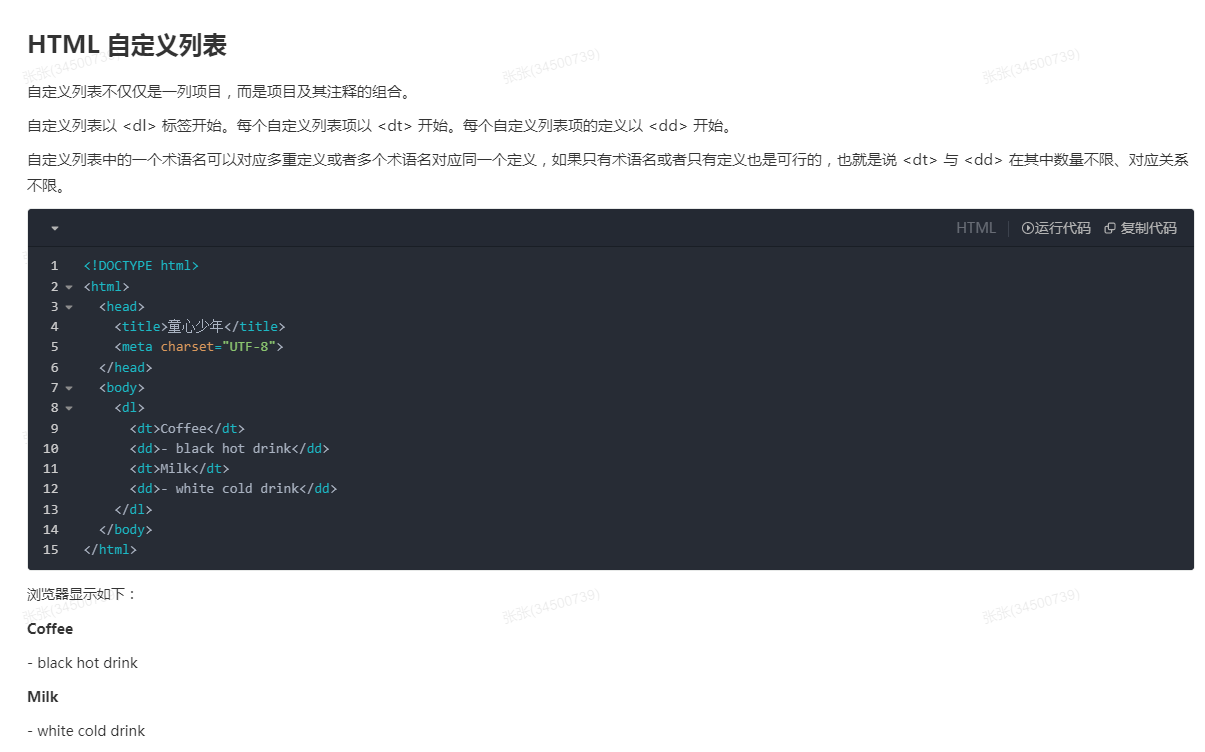
Task: Click the 运行代码 button text
Action: [1062, 228]
